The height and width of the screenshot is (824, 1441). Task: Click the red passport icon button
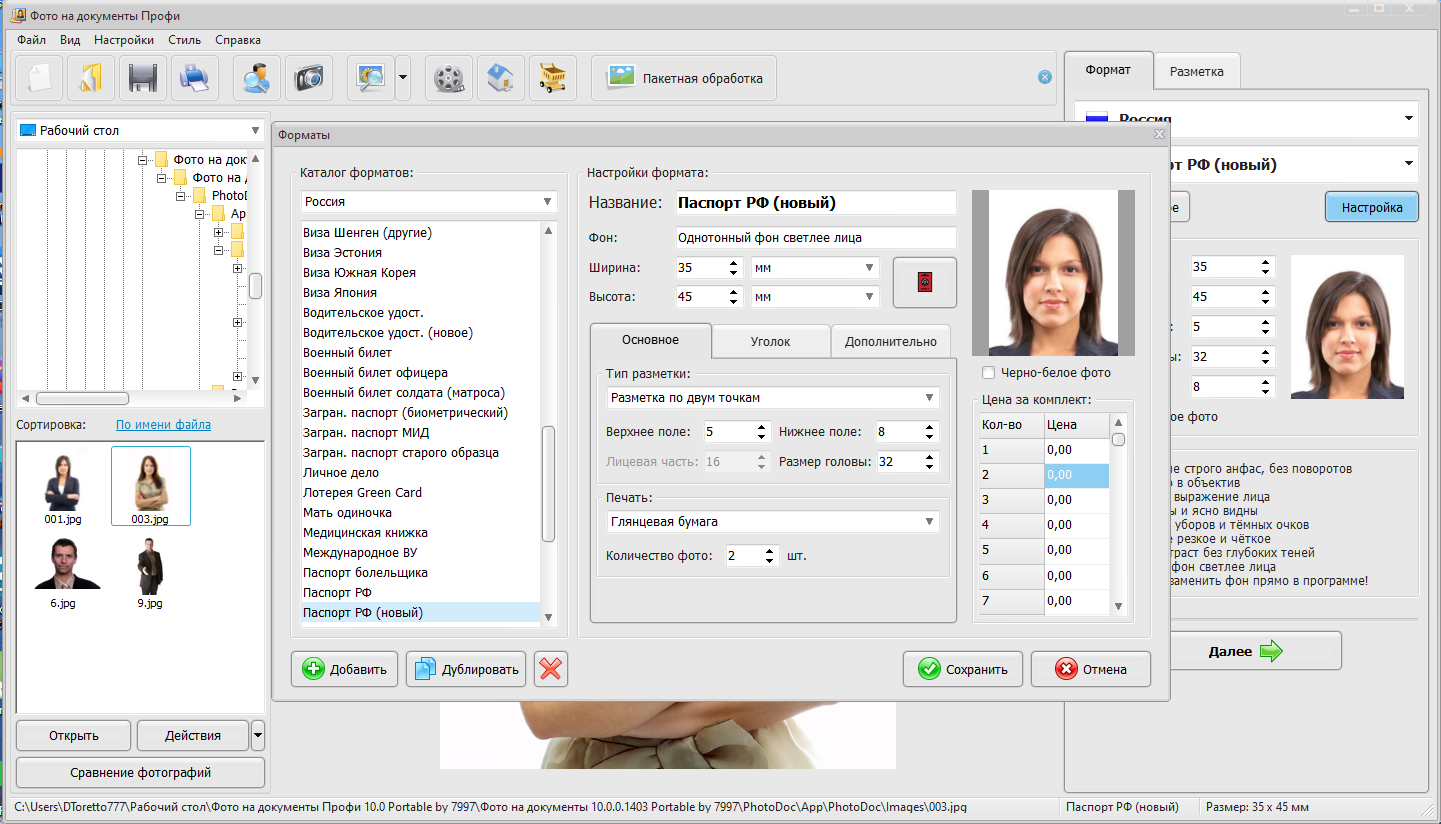click(925, 283)
